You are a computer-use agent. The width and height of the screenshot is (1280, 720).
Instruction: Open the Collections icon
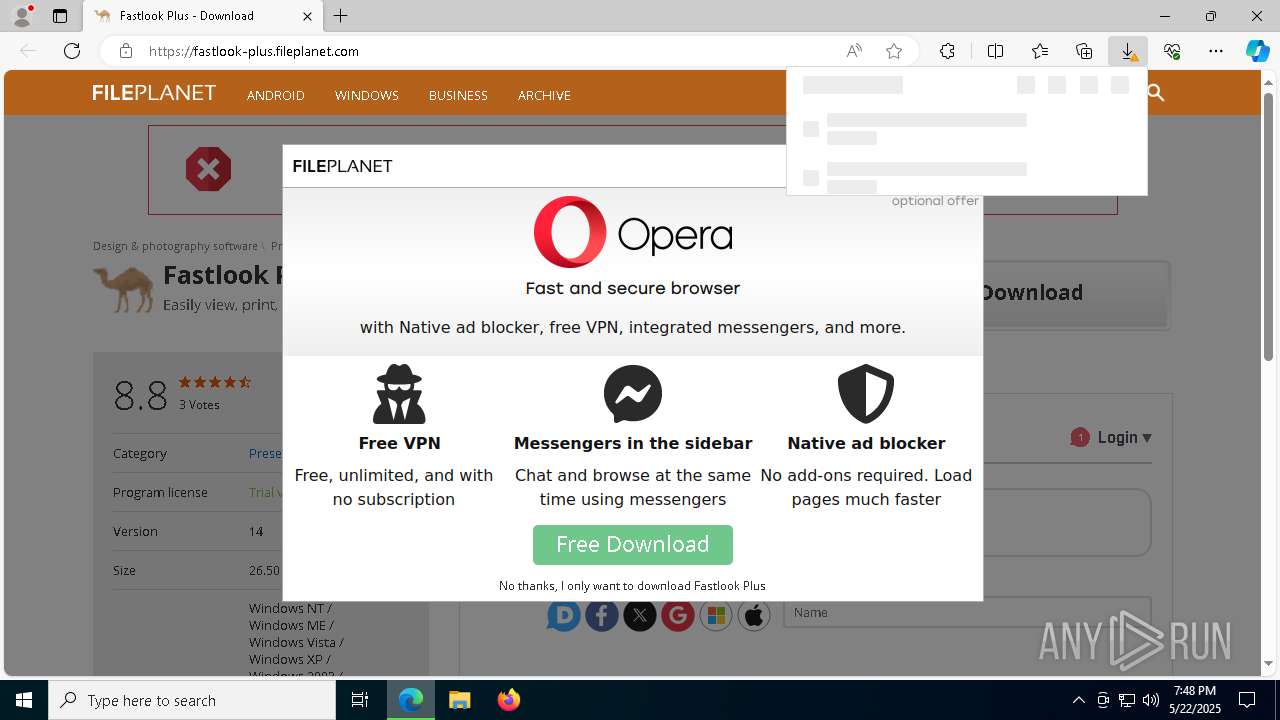(x=1084, y=51)
